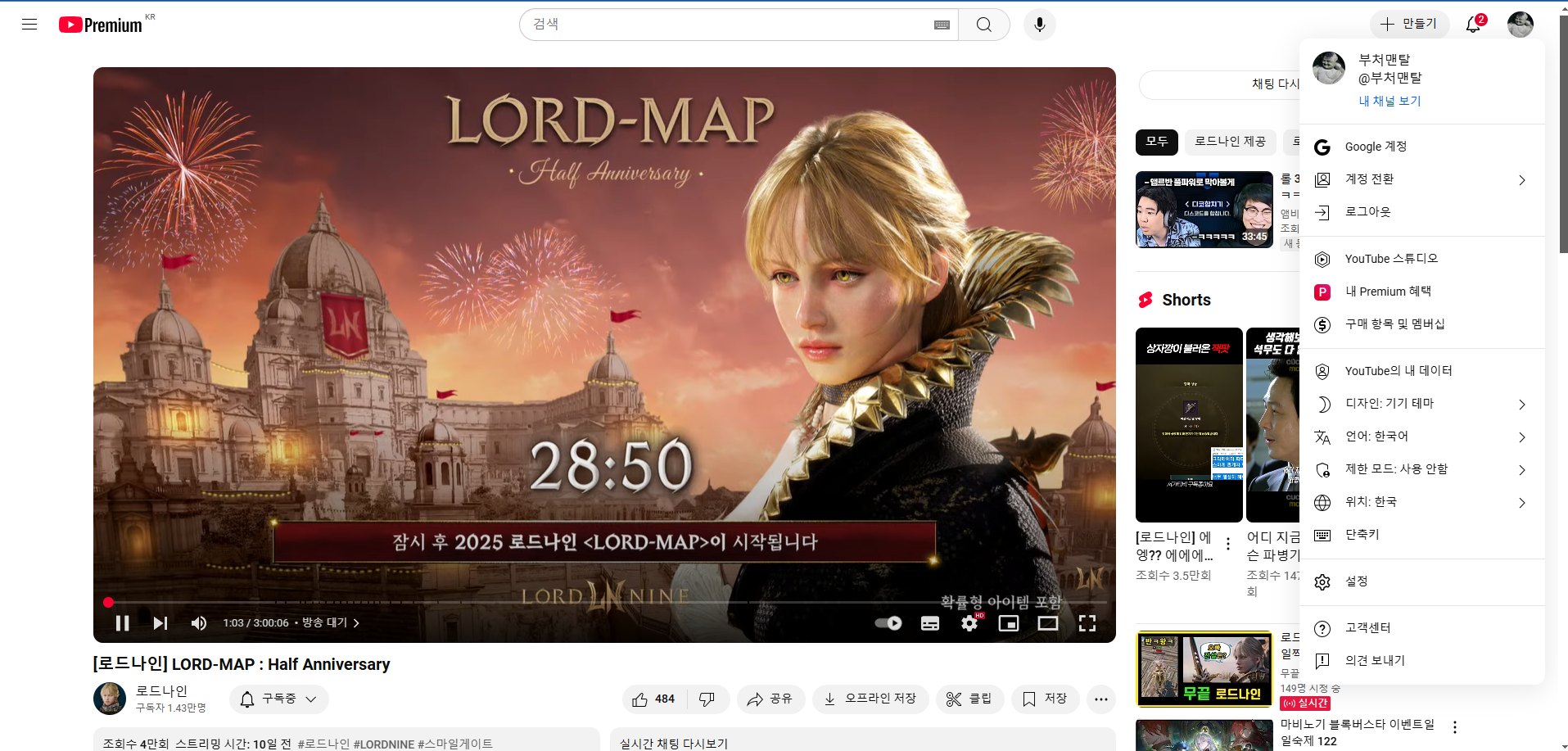Image resolution: width=1568 pixels, height=751 pixels.
Task: Select 의견 보내기 feedback item
Action: pyautogui.click(x=1422, y=661)
